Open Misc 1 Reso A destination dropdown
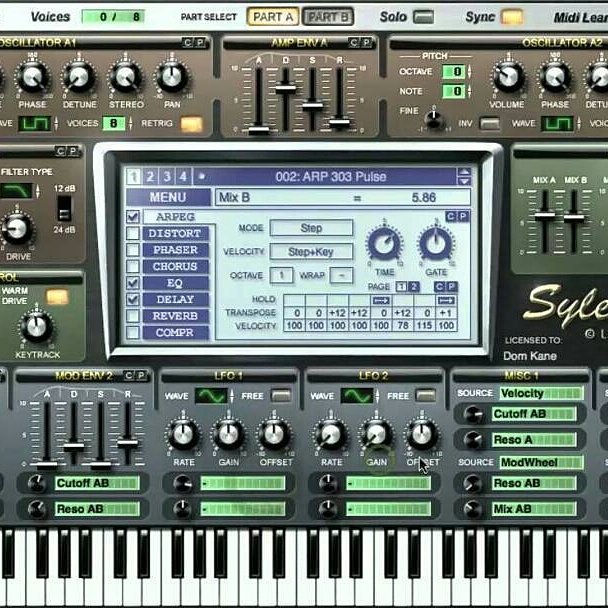 tap(534, 440)
